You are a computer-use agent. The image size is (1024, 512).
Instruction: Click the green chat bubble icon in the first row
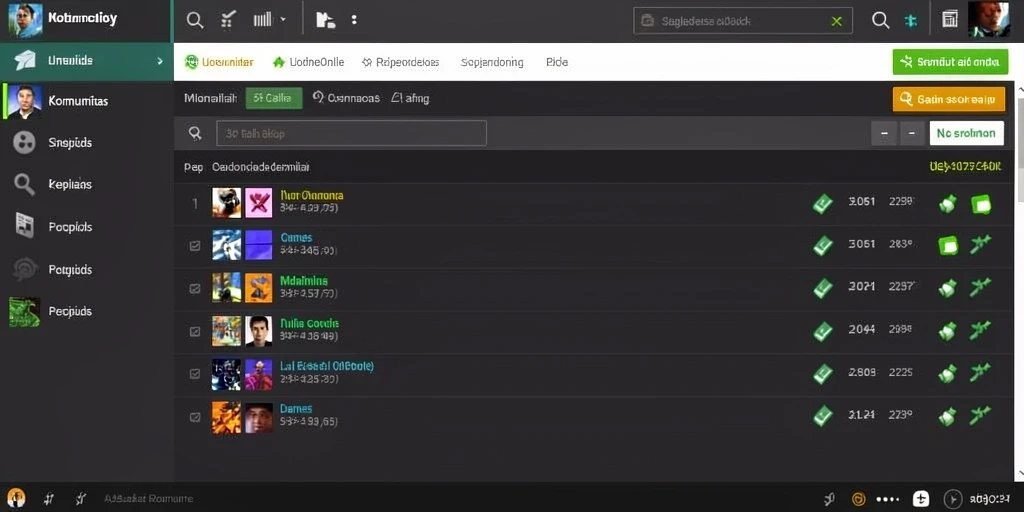[x=981, y=205]
